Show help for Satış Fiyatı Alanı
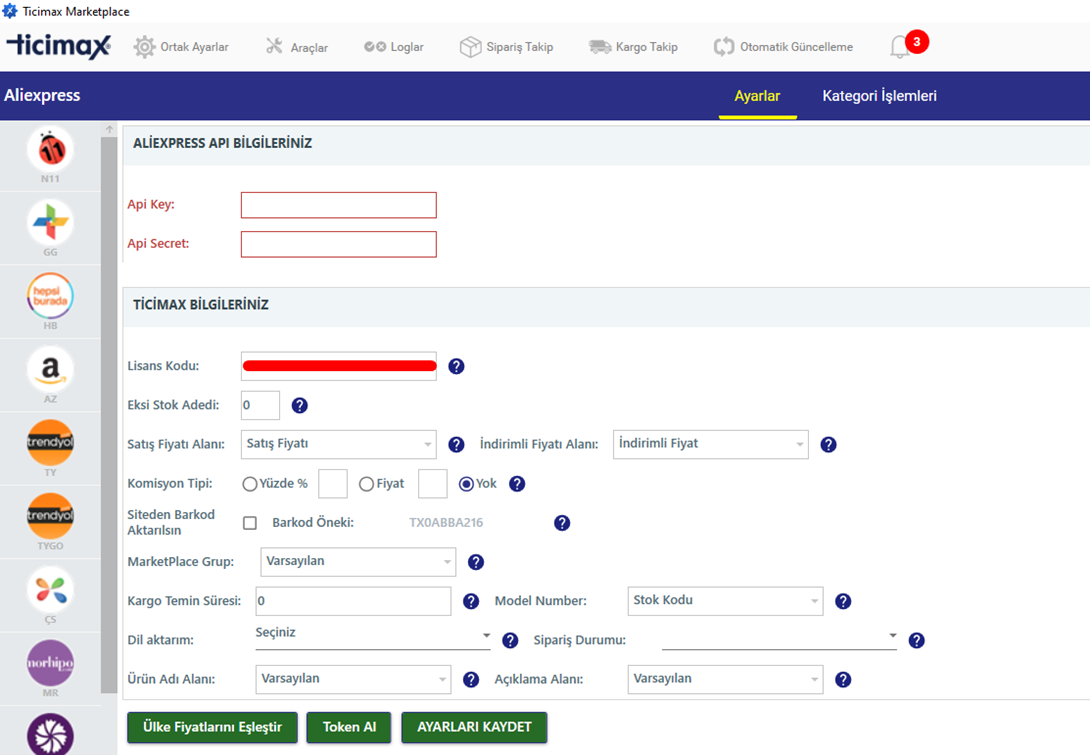This screenshot has height=755, width=1090. coord(456,444)
